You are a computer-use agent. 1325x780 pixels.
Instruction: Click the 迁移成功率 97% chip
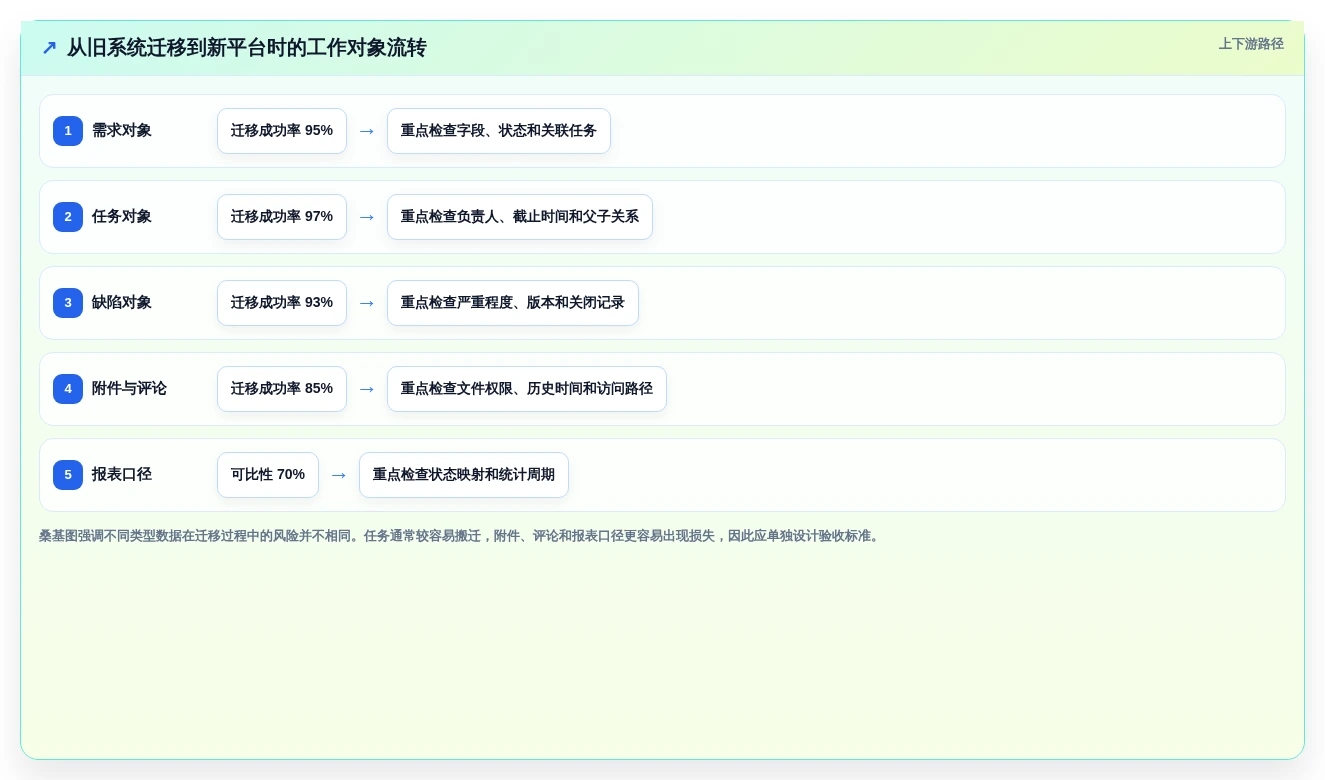coord(282,217)
